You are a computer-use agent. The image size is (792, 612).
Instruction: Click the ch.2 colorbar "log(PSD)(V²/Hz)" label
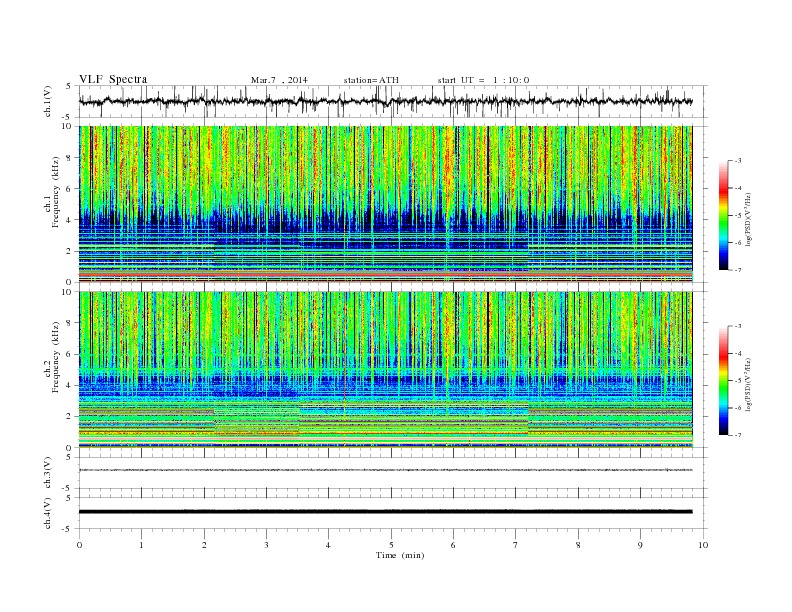[748, 384]
